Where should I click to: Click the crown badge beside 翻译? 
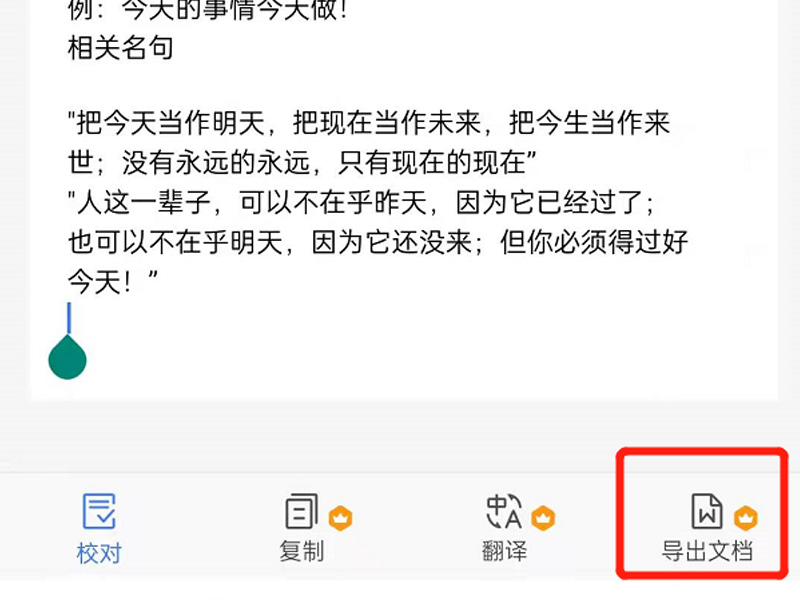pos(543,518)
